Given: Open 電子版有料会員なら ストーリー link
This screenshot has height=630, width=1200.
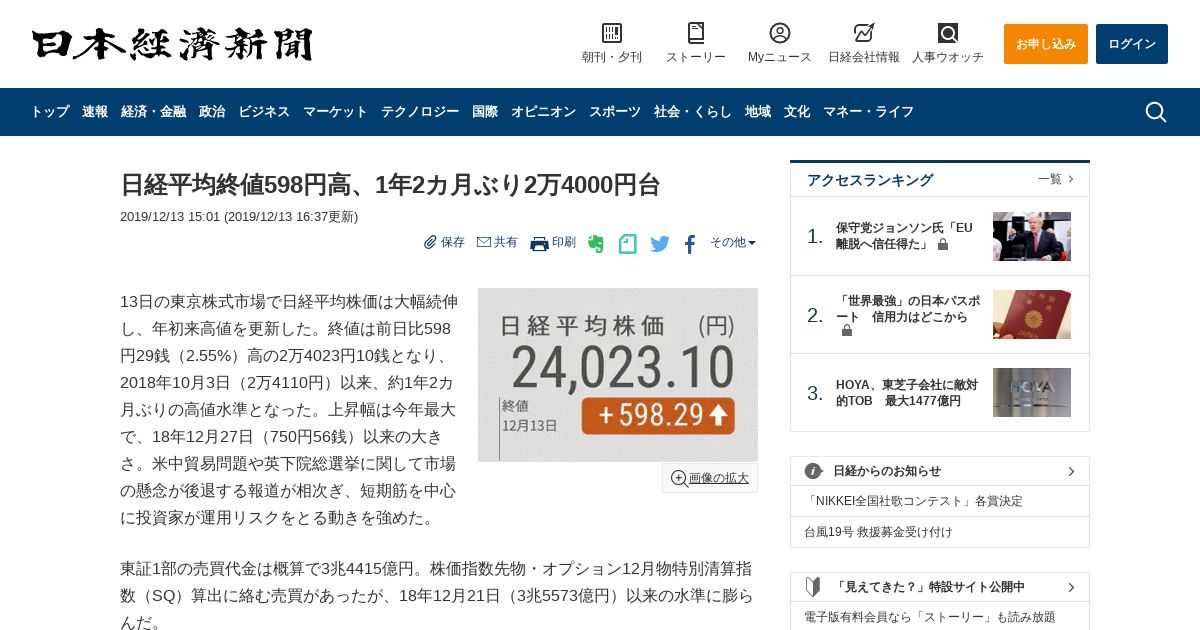Looking at the screenshot, I should 930,617.
